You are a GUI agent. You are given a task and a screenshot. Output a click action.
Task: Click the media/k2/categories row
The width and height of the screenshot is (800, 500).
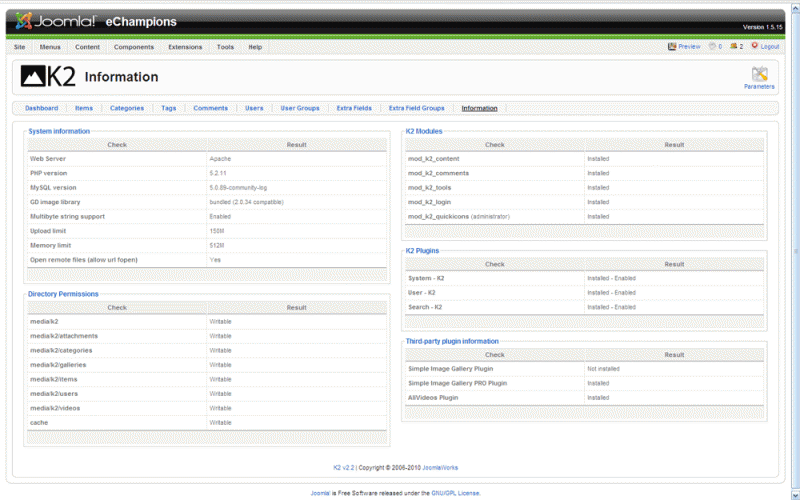[x=207, y=351]
